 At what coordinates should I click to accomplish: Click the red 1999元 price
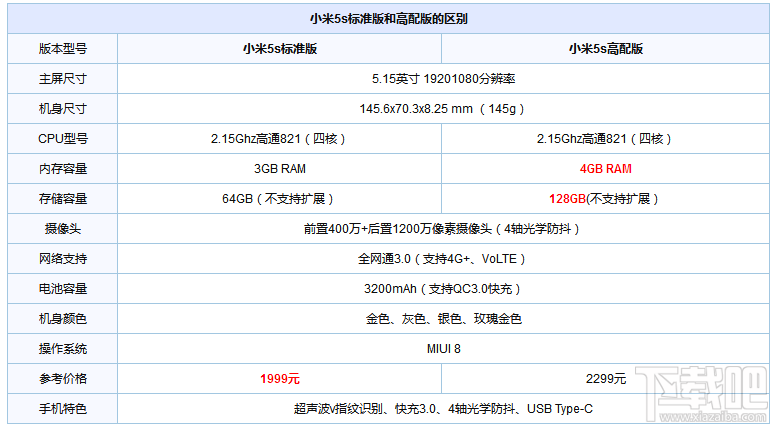coord(280,379)
